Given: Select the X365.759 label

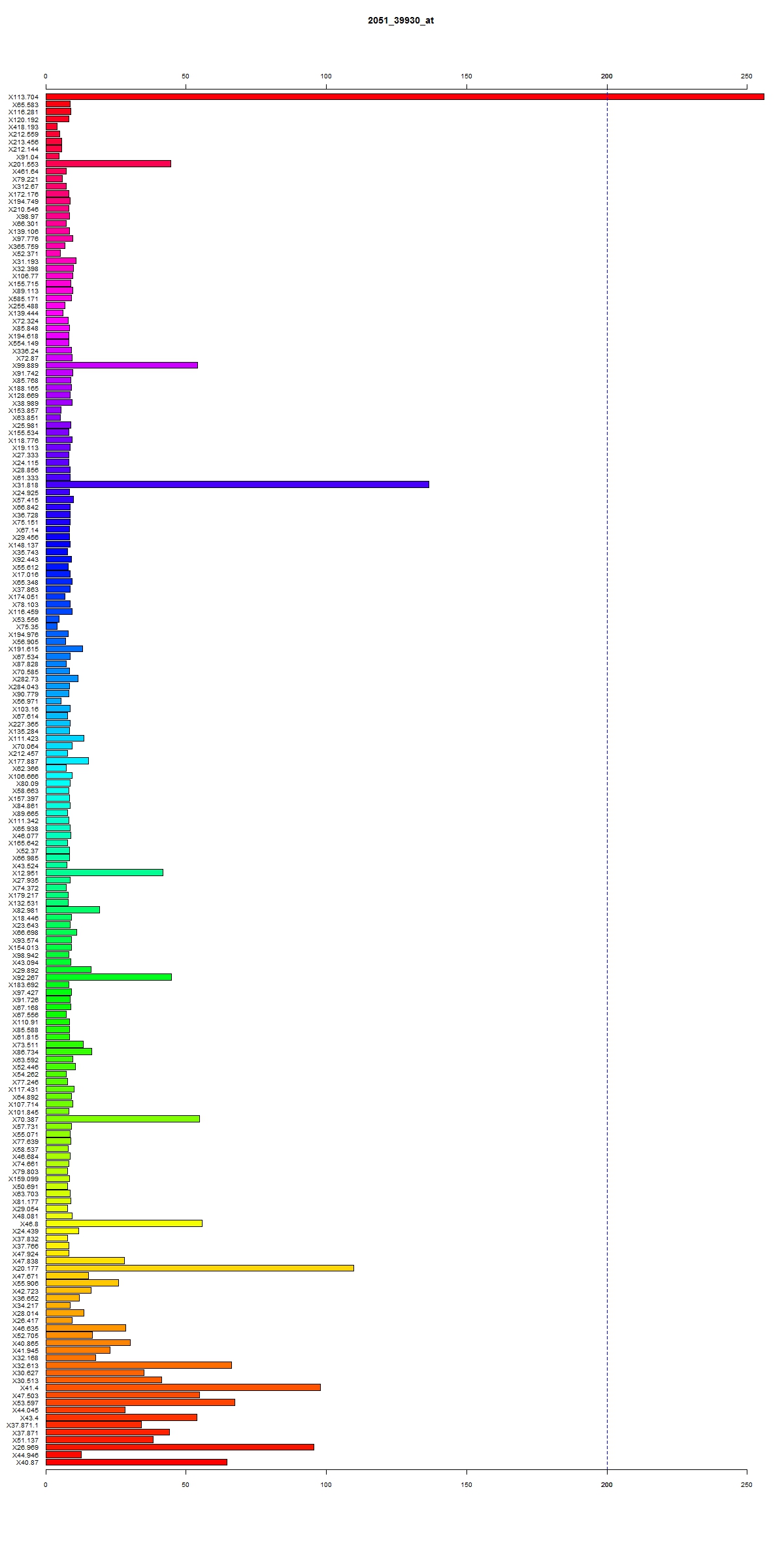Looking at the screenshot, I should (24, 246).
